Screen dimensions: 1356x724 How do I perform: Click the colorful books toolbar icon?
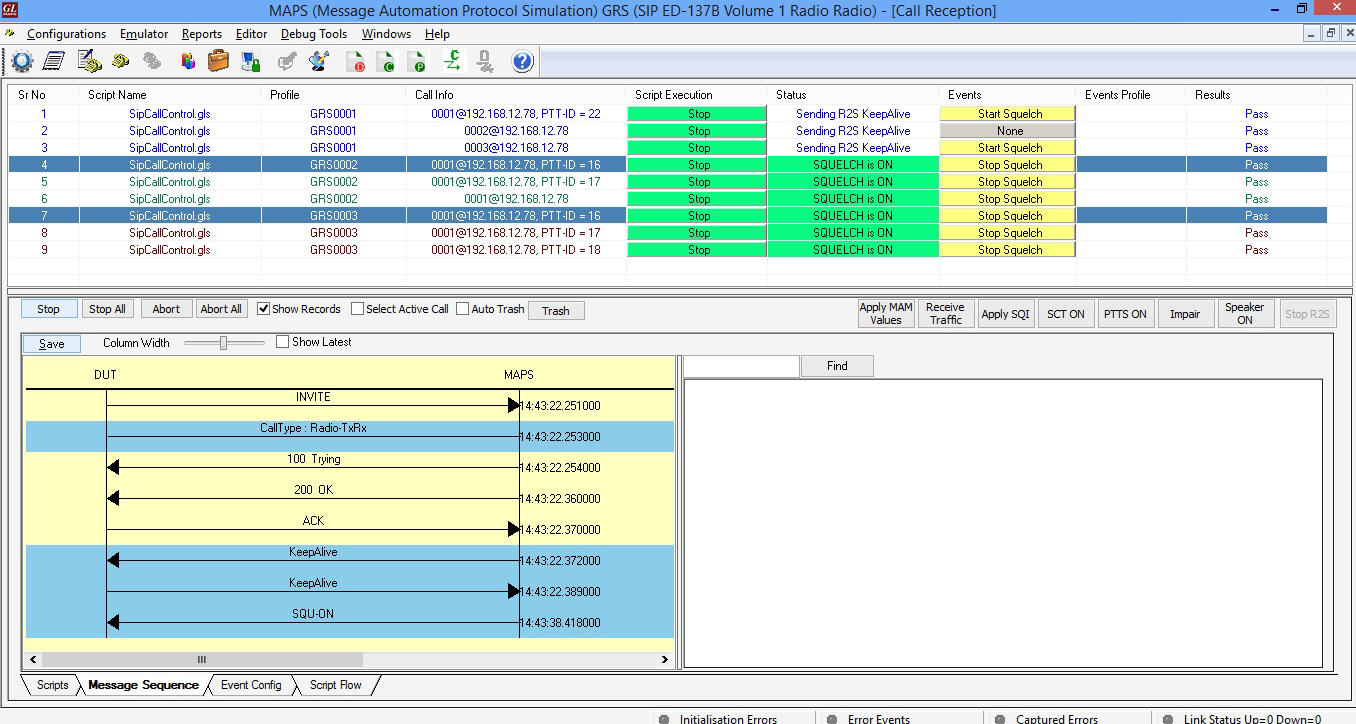(187, 62)
